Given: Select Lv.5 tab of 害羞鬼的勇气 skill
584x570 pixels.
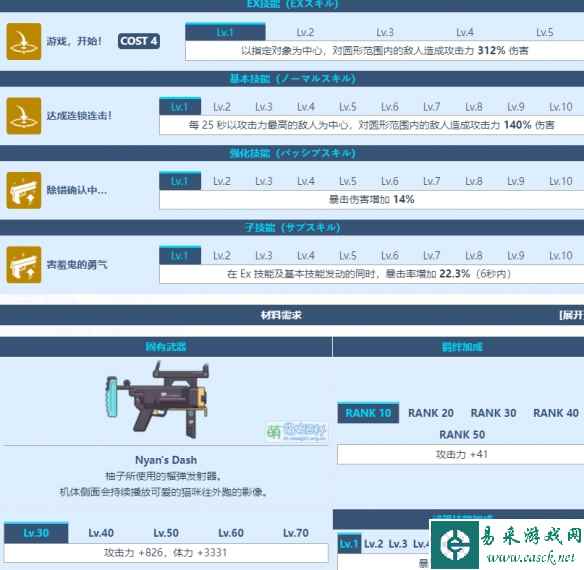Looking at the screenshot, I should 348,256.
